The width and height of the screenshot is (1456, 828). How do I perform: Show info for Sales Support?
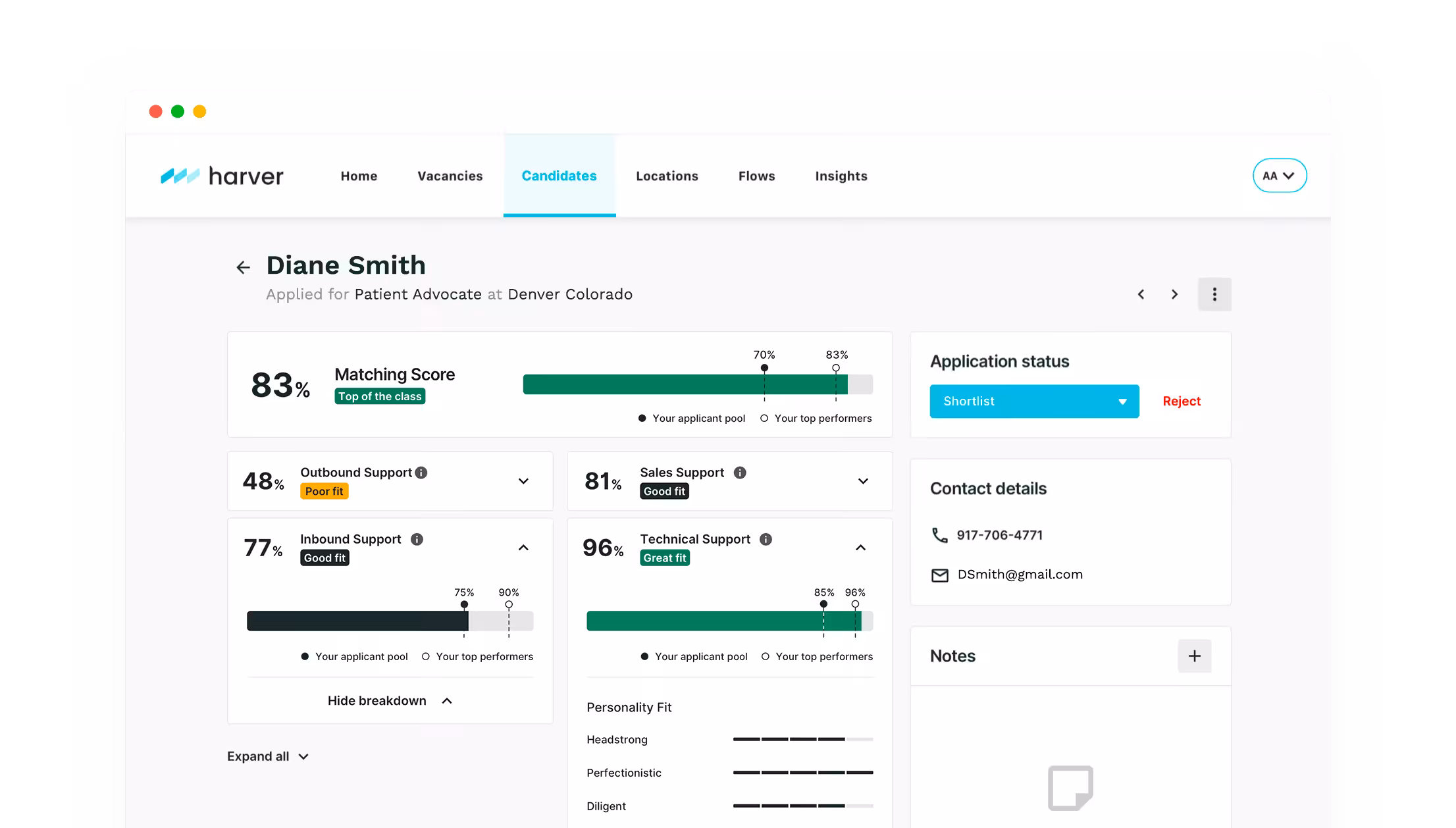[740, 473]
